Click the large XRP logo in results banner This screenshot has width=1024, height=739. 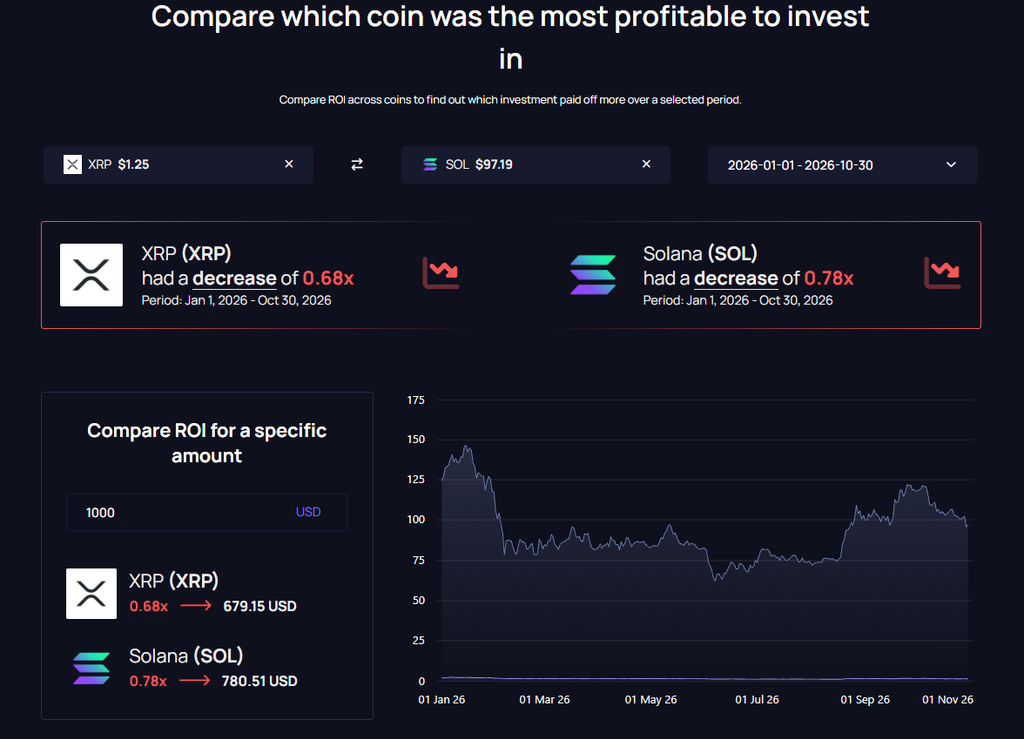click(91, 275)
